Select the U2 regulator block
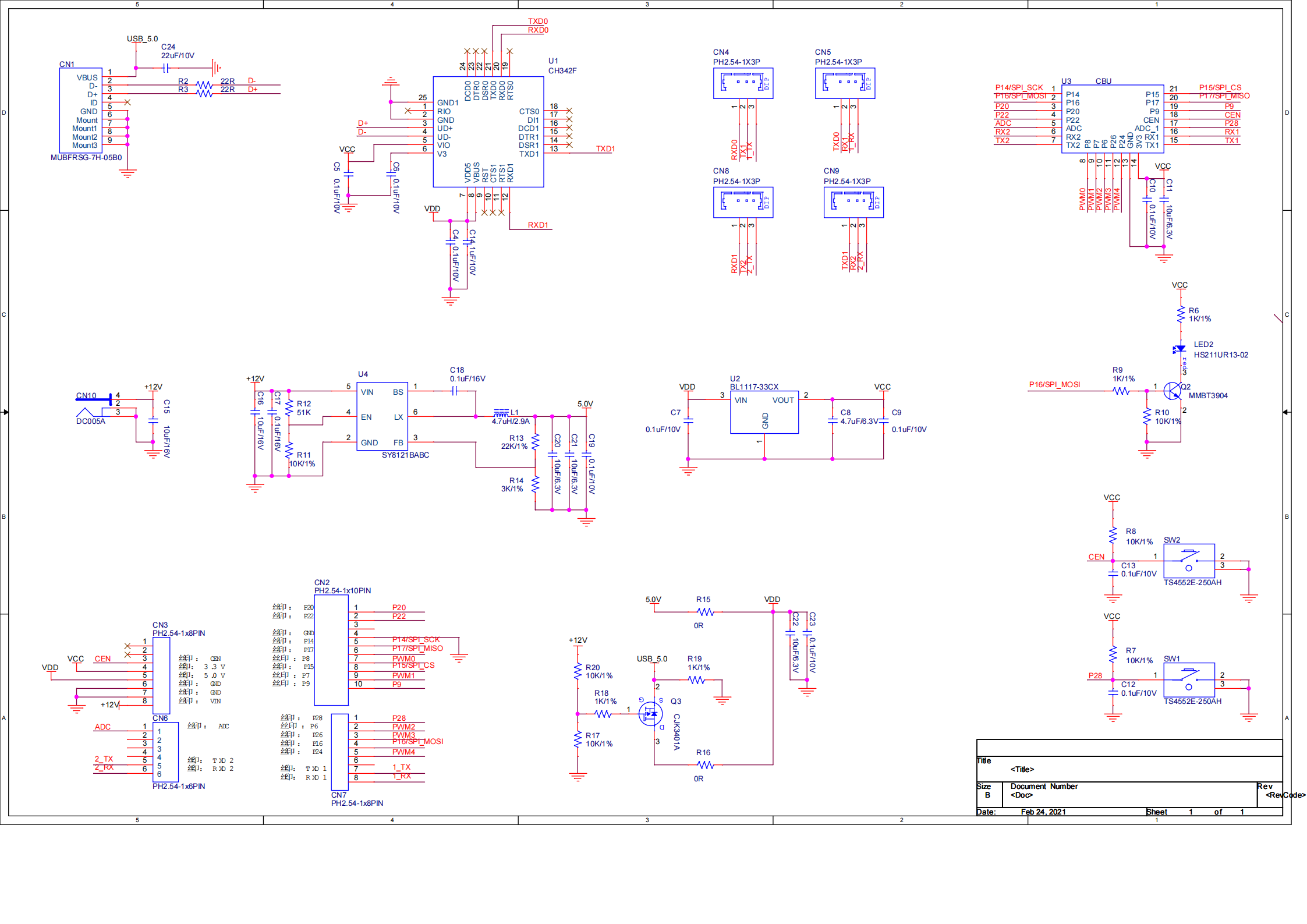Screen dimensions: 1307x924 (764, 412)
